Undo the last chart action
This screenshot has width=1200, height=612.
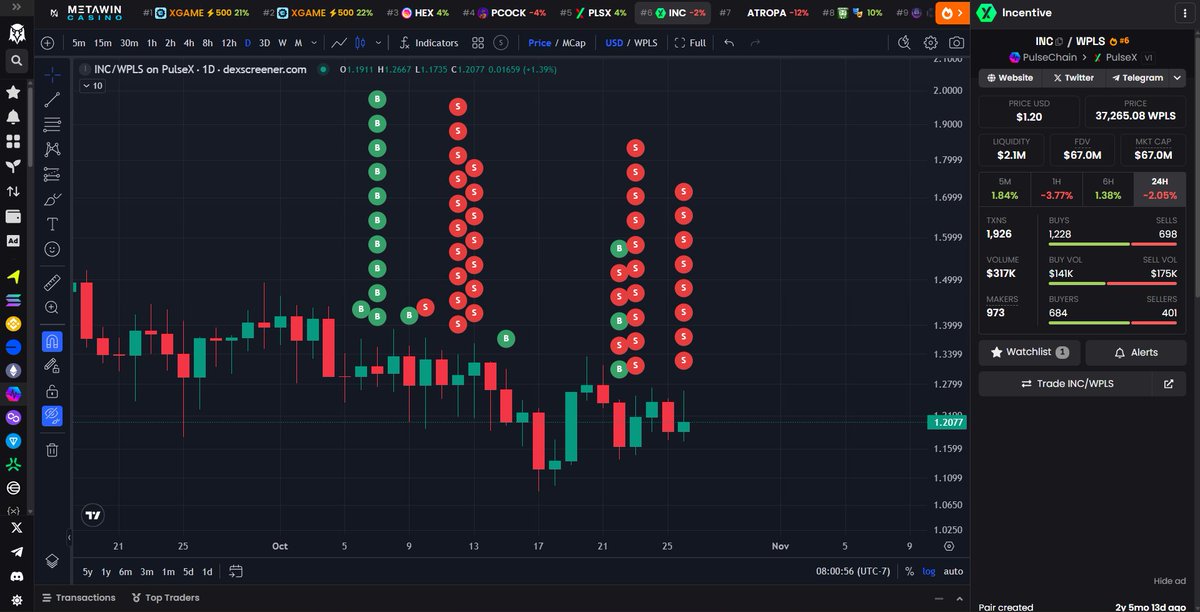(729, 43)
